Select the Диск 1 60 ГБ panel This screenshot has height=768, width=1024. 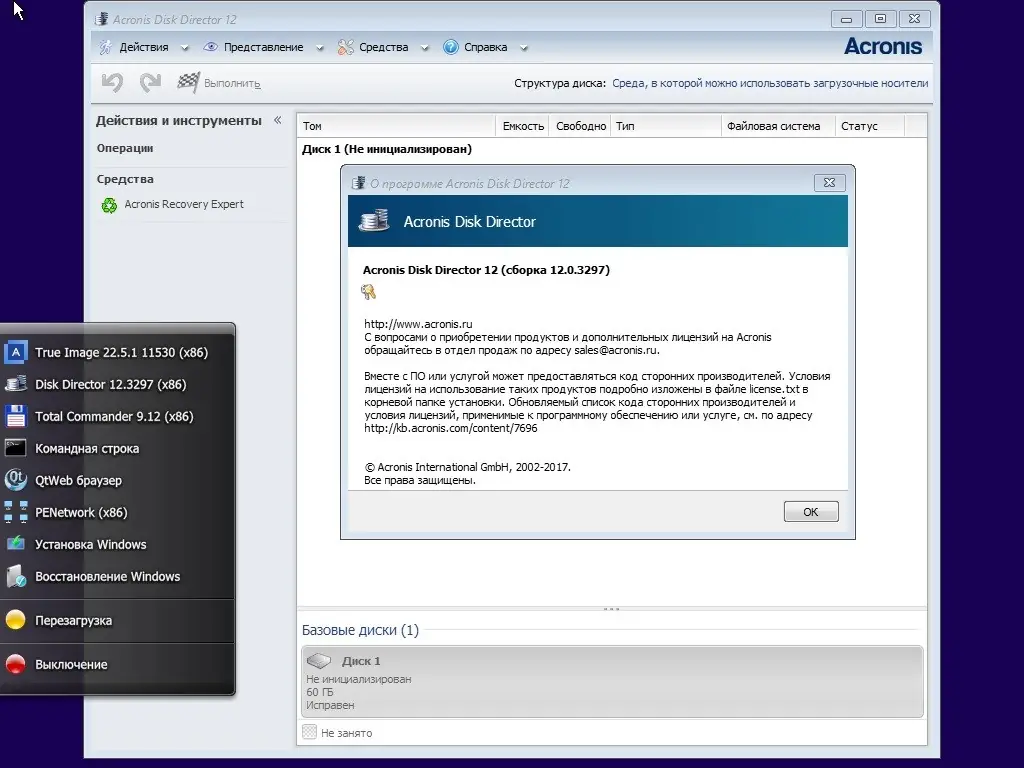tap(613, 682)
